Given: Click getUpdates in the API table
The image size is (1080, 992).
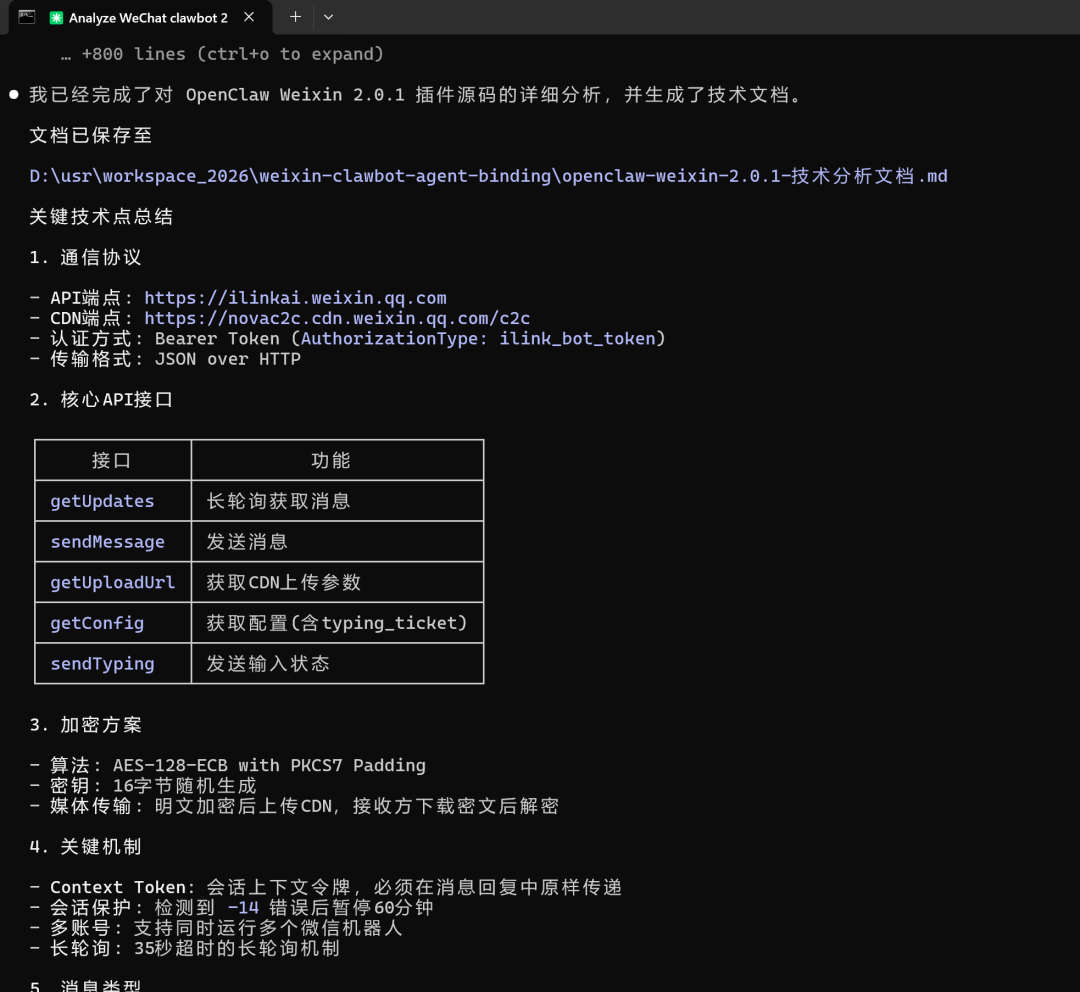Looking at the screenshot, I should pyautogui.click(x=102, y=501).
